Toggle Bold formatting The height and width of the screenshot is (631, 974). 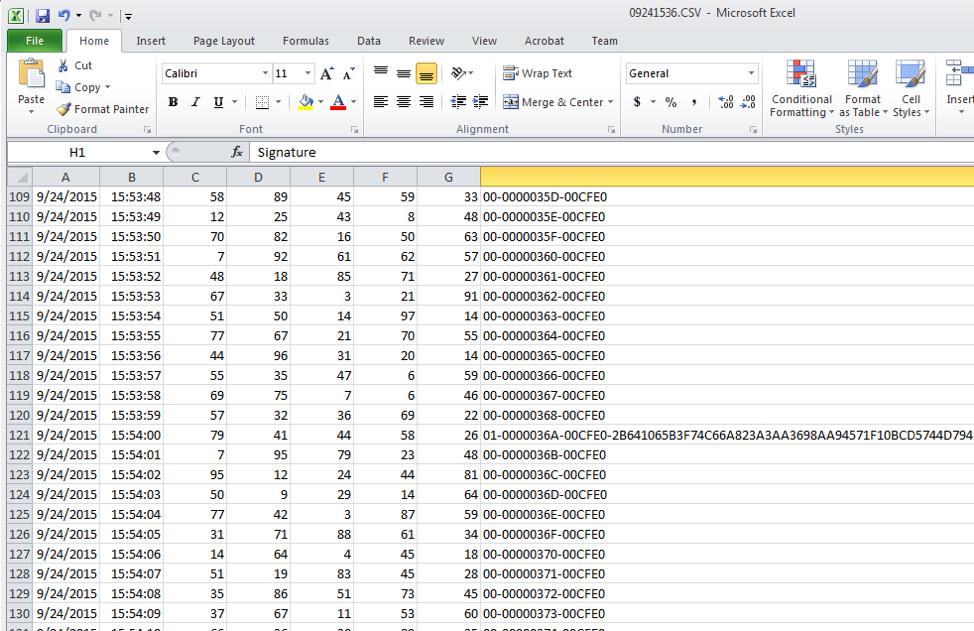173,102
